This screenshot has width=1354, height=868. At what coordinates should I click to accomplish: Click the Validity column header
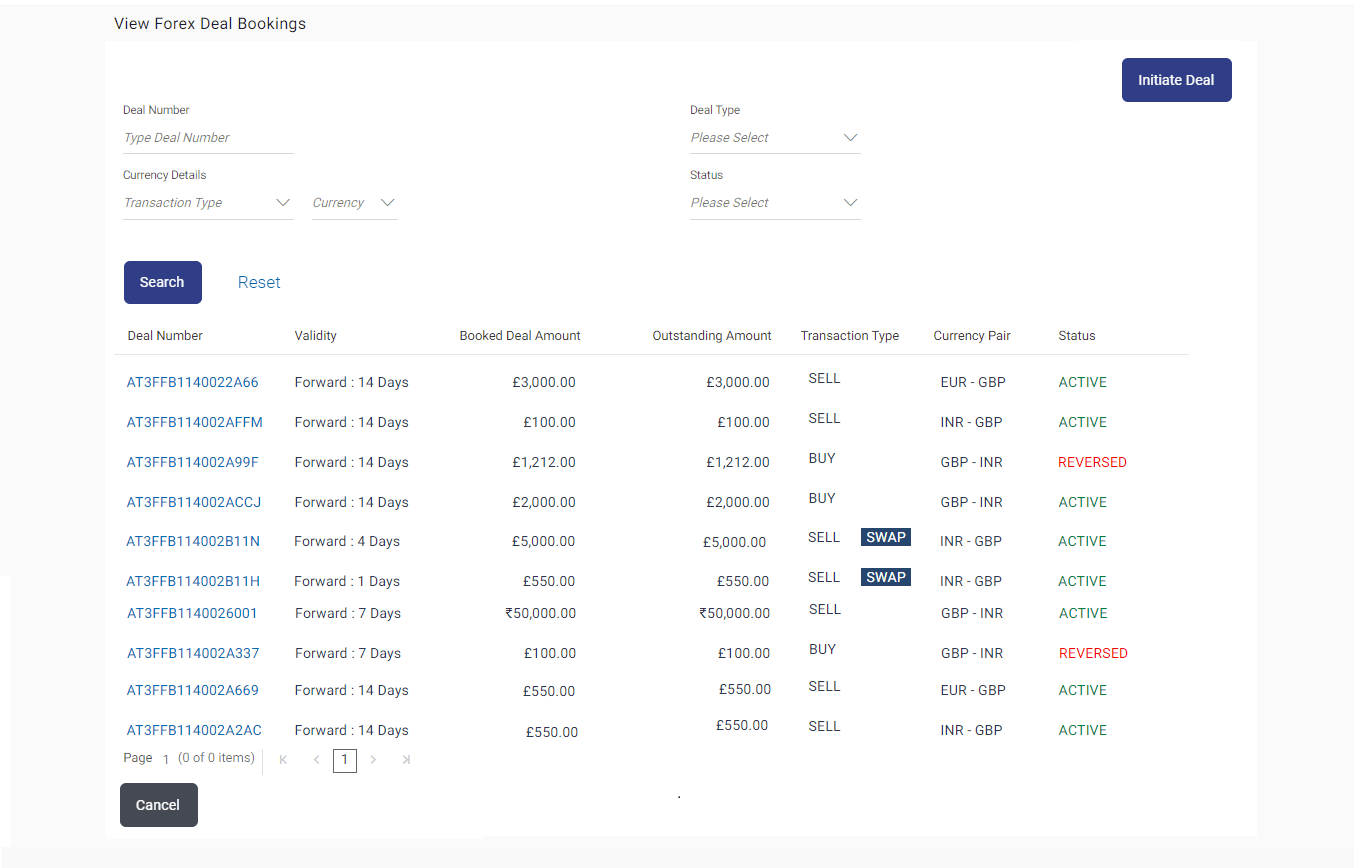coord(315,336)
